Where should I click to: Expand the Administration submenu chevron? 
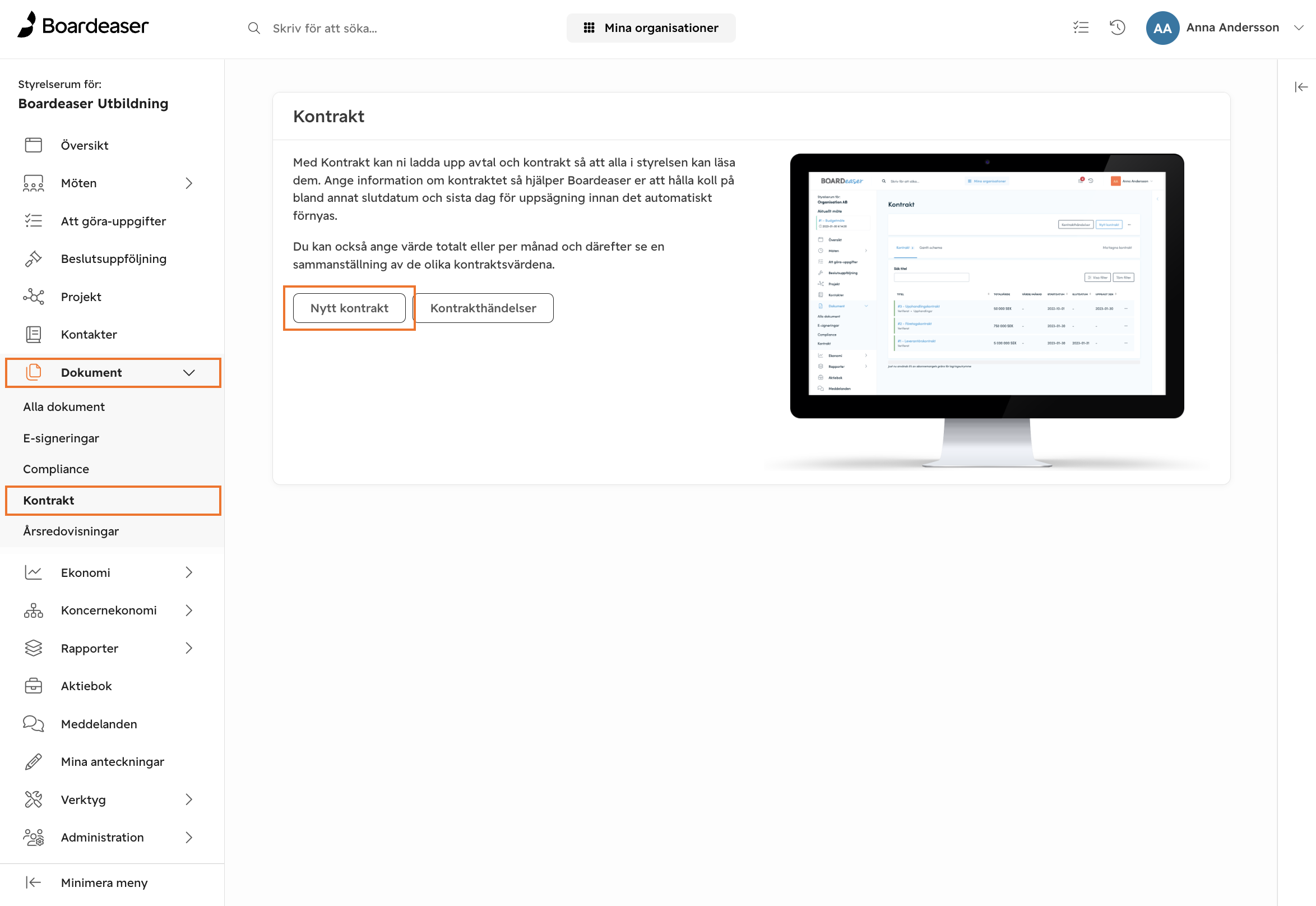[x=189, y=838]
